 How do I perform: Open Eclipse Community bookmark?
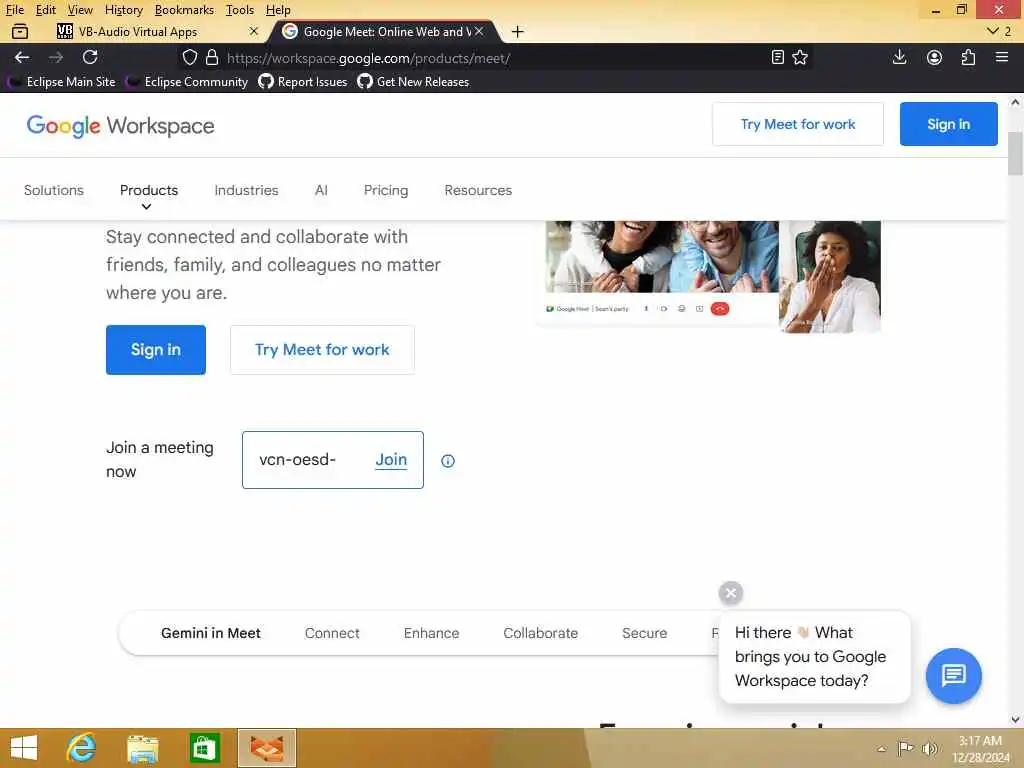click(x=187, y=82)
